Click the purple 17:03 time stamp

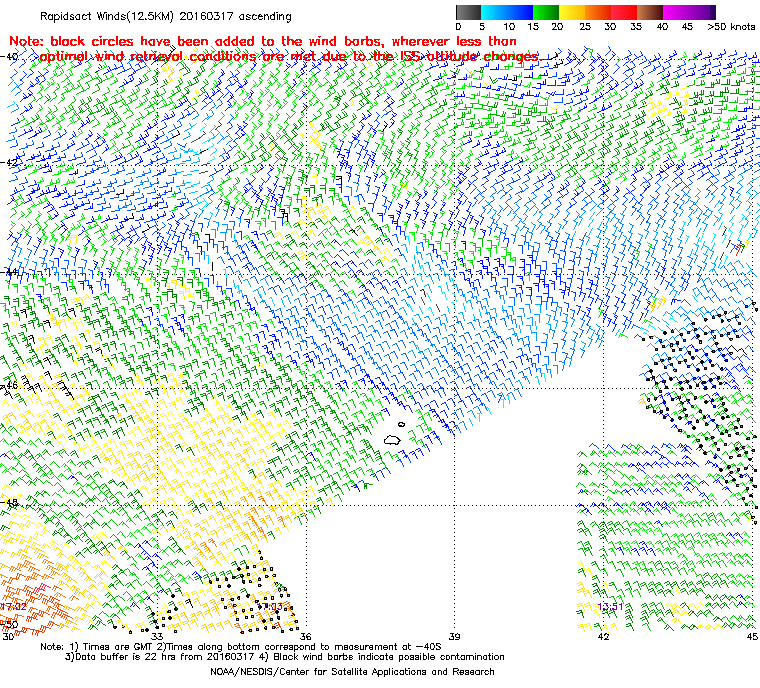click(x=270, y=607)
